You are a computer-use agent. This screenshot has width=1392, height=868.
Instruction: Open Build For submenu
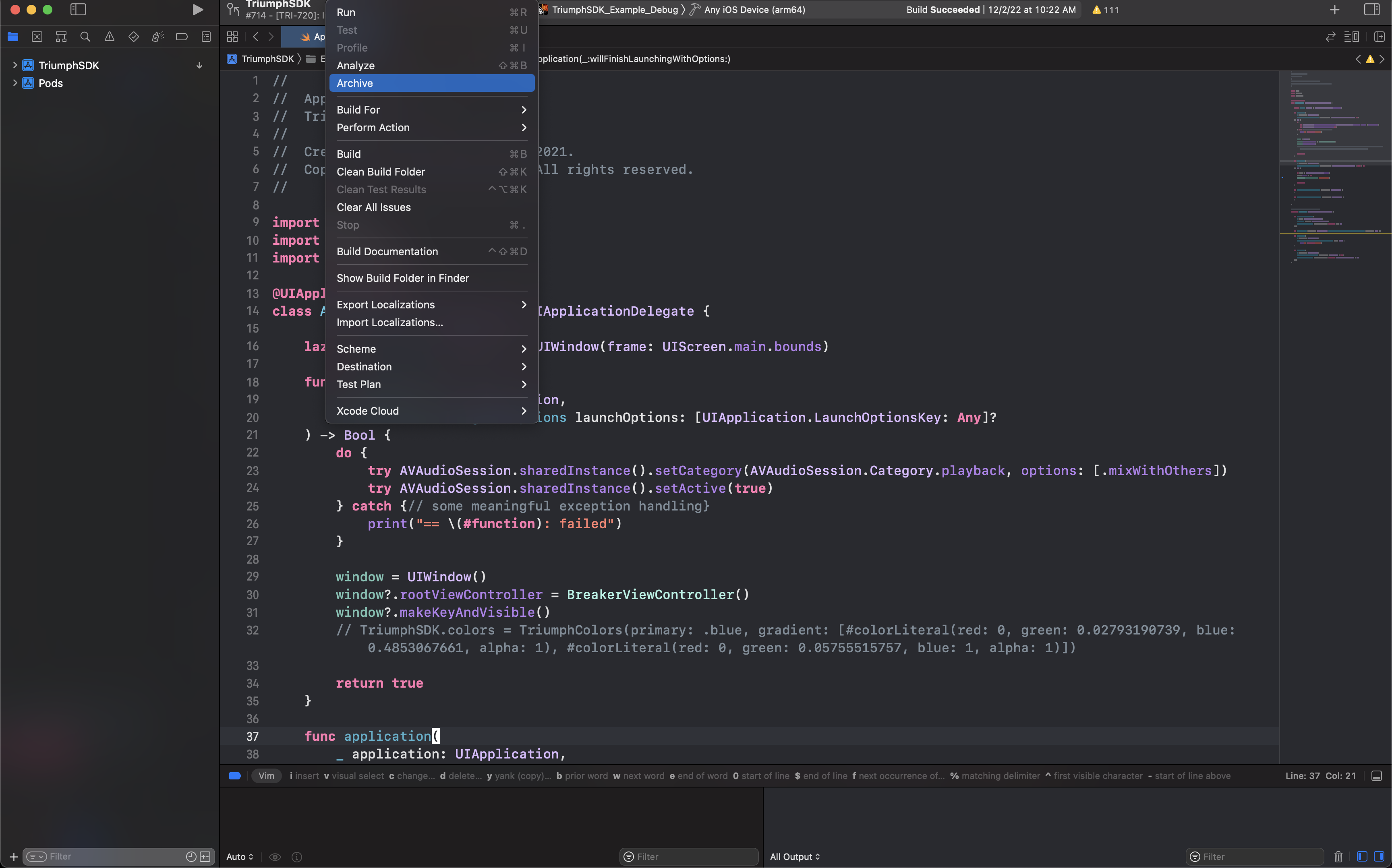pos(432,110)
